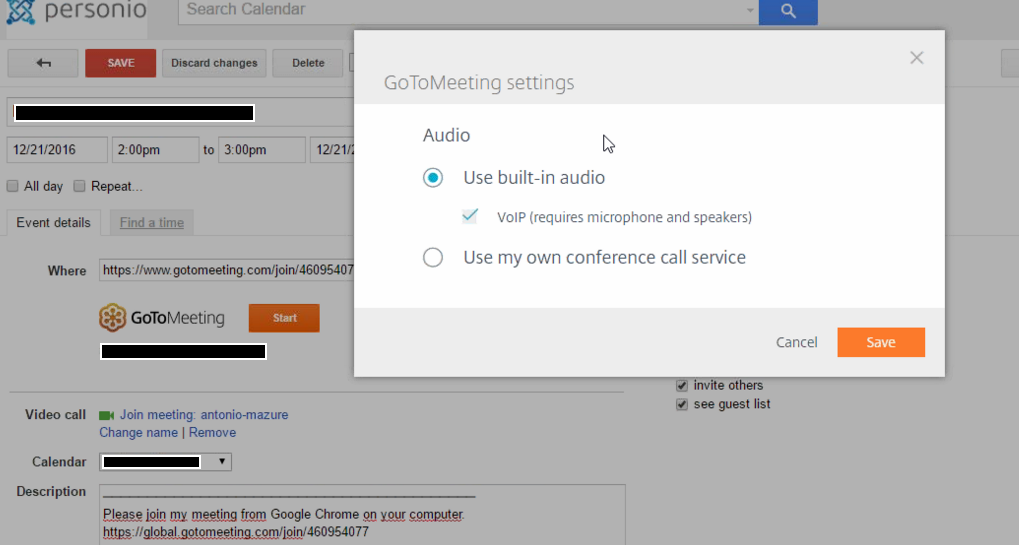This screenshot has width=1019, height=545.
Task: Uncheck see guest list permission
Action: click(x=681, y=405)
